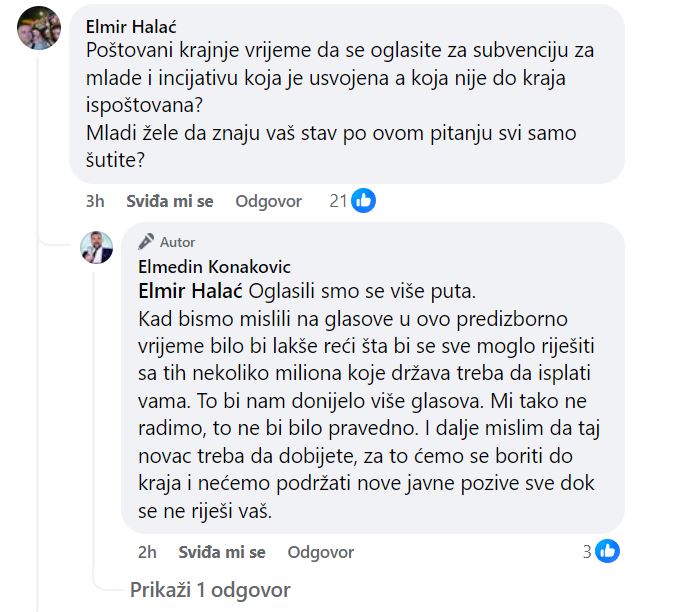This screenshot has width=679, height=612.
Task: Like Elmir Halać's comment with Sviđa mi se
Action: (170, 201)
